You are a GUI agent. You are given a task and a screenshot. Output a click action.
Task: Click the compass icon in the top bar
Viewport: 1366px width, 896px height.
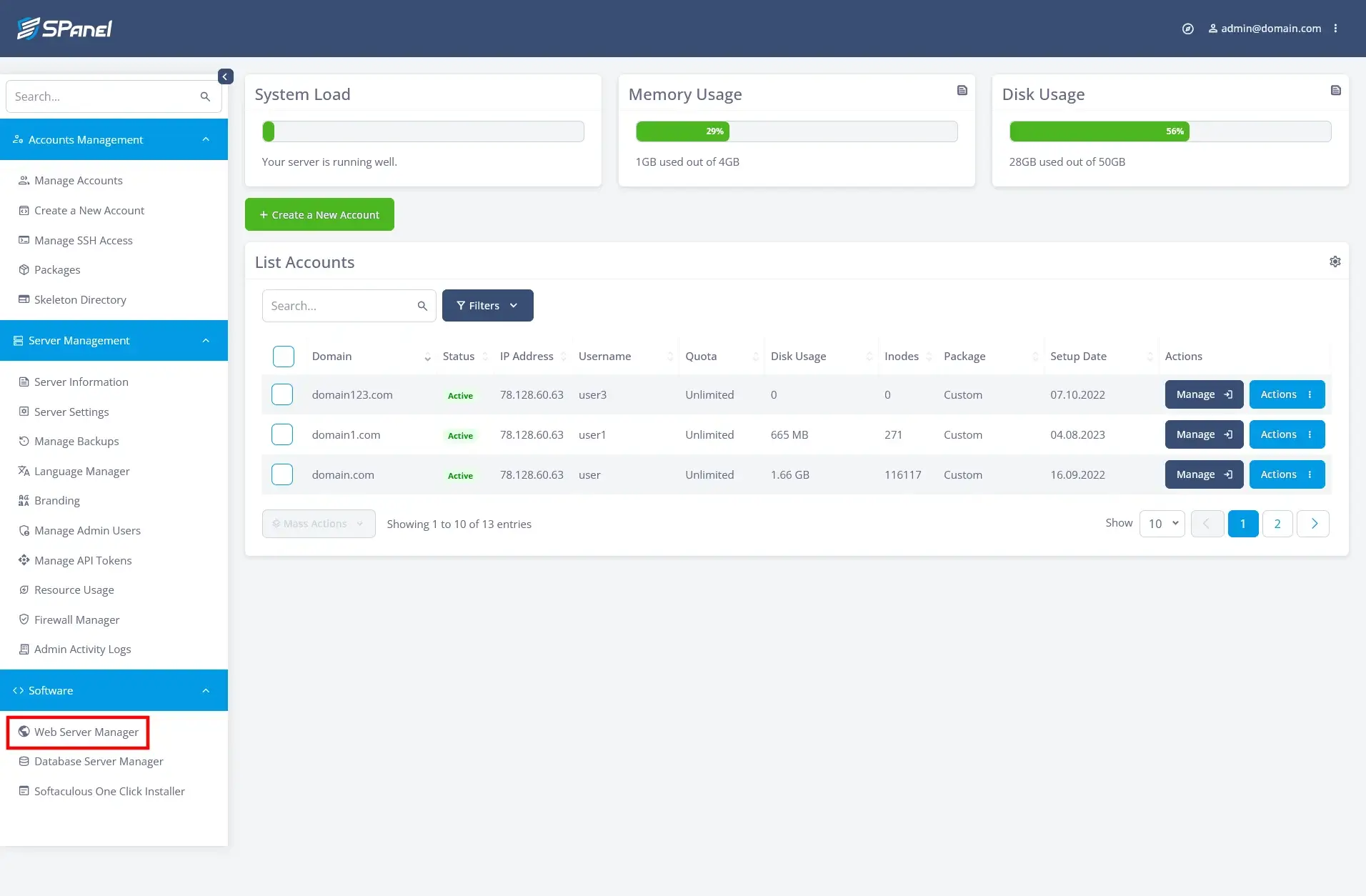(x=1188, y=29)
